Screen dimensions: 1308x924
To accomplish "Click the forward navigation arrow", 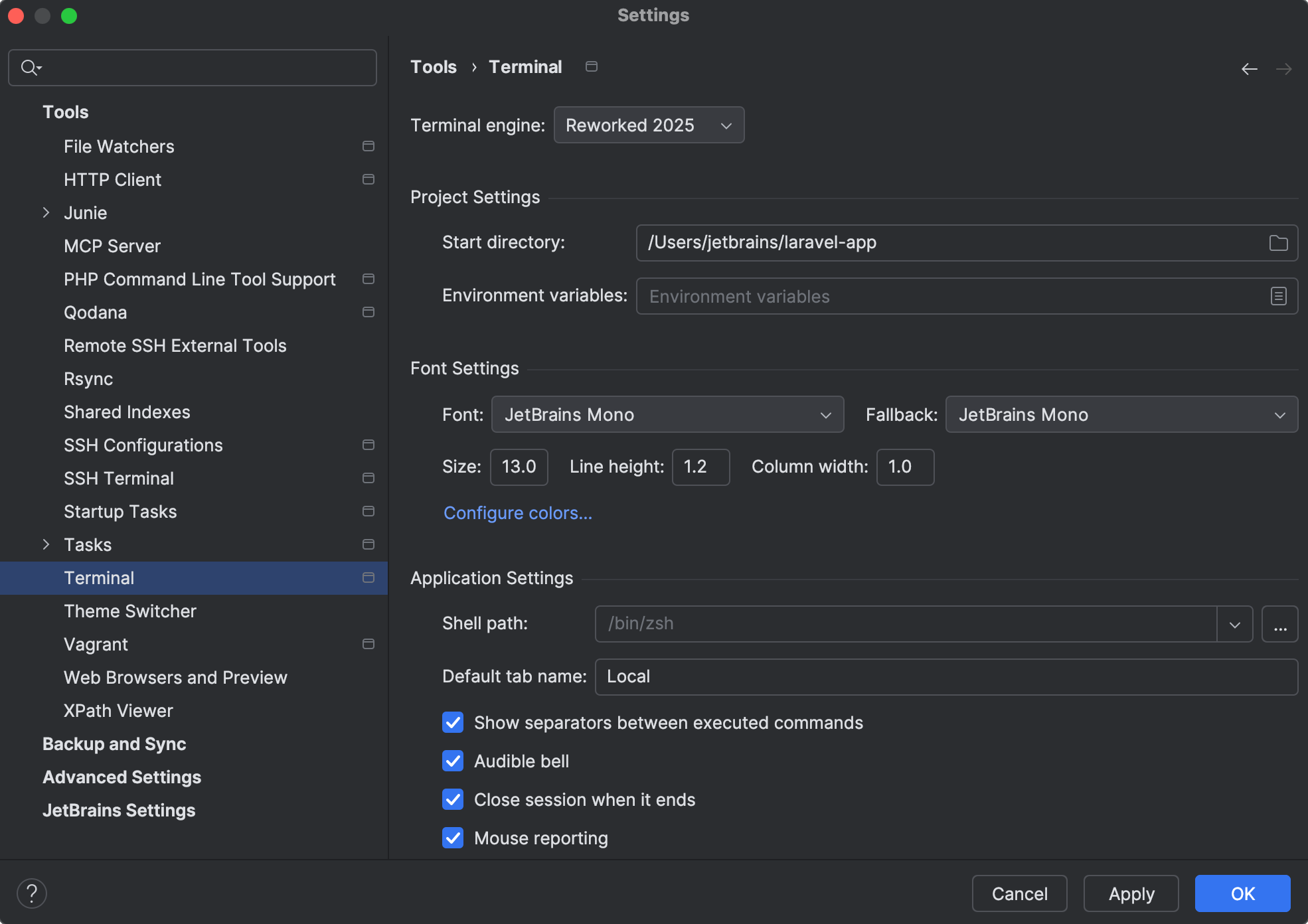I will click(1284, 68).
